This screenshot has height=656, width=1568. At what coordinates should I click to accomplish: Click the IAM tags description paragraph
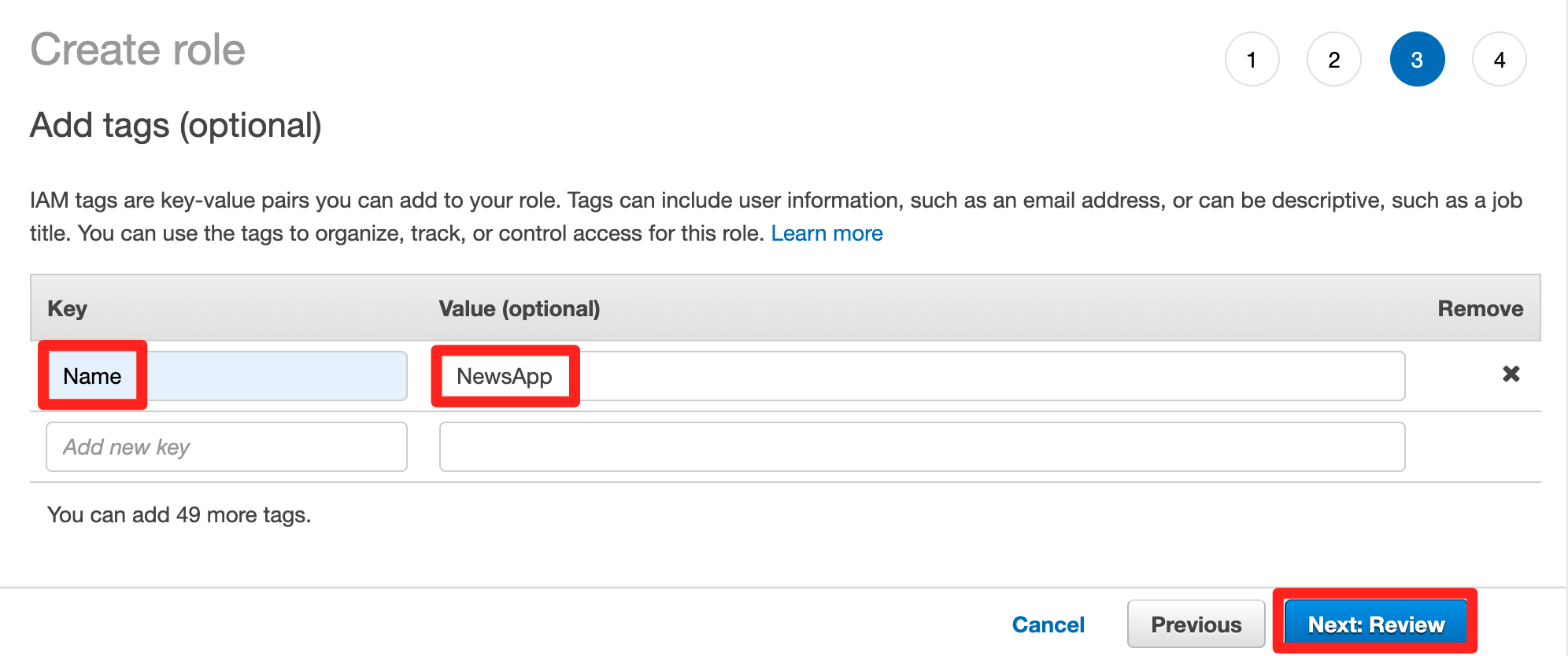pyautogui.click(x=776, y=217)
